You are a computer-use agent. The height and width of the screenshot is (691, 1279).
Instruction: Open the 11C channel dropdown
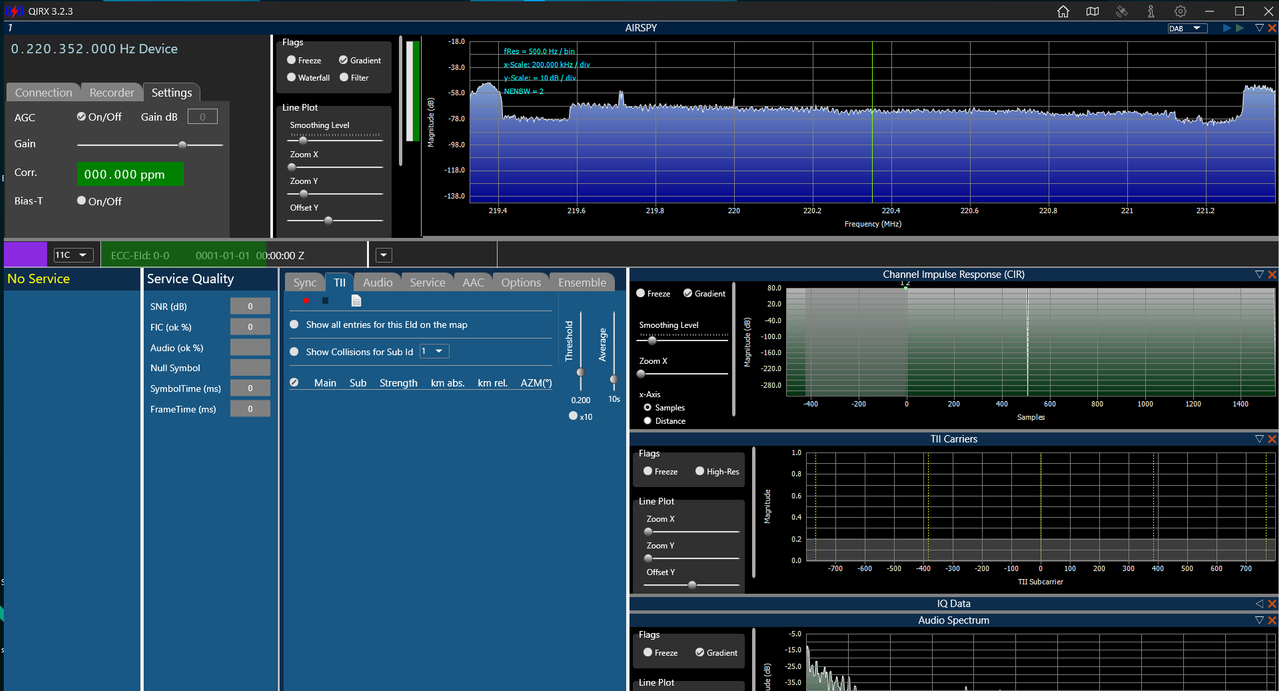74,255
